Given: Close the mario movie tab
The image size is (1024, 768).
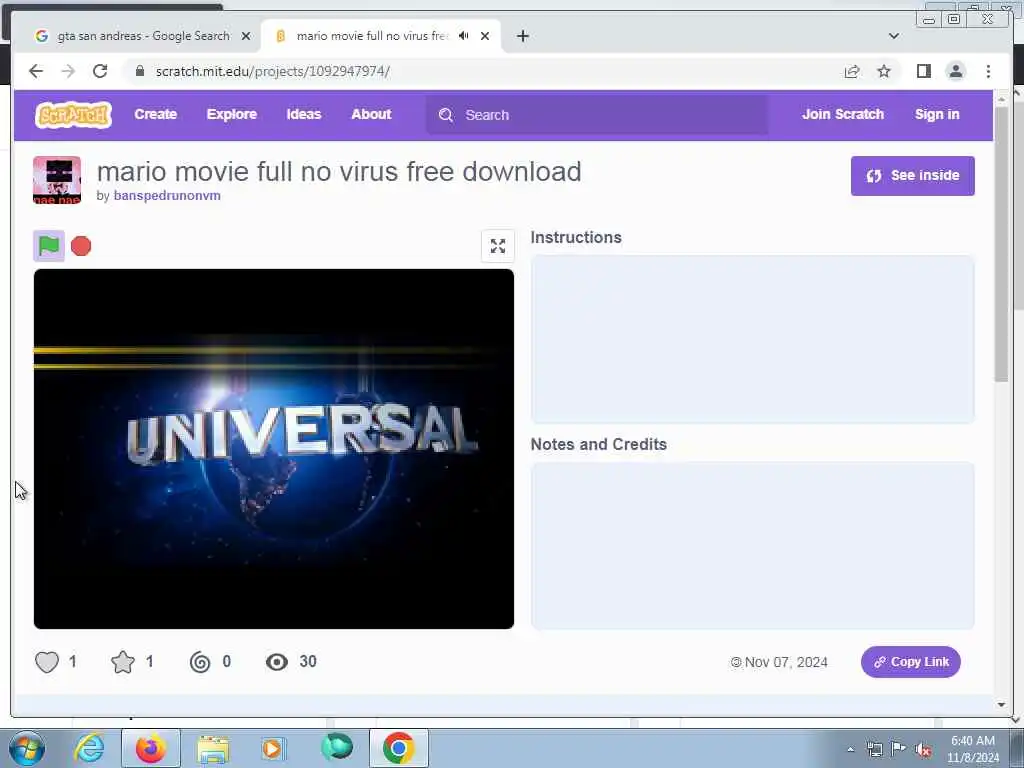Looking at the screenshot, I should pyautogui.click(x=485, y=36).
